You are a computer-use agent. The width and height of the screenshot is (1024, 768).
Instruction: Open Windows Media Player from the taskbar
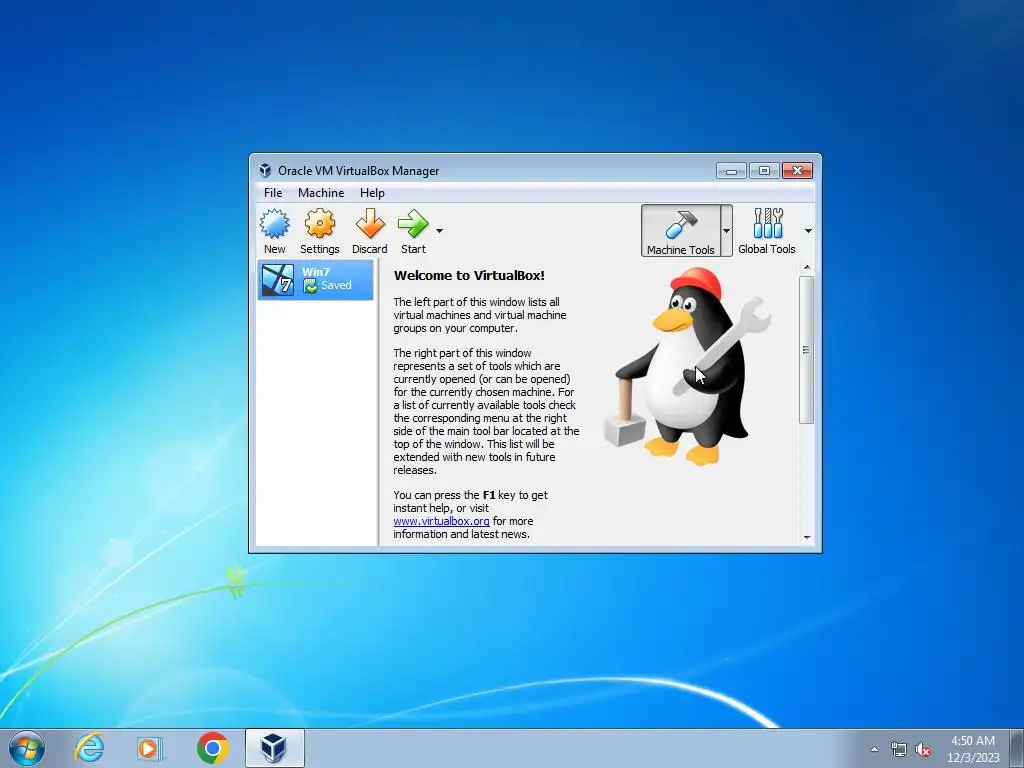150,748
